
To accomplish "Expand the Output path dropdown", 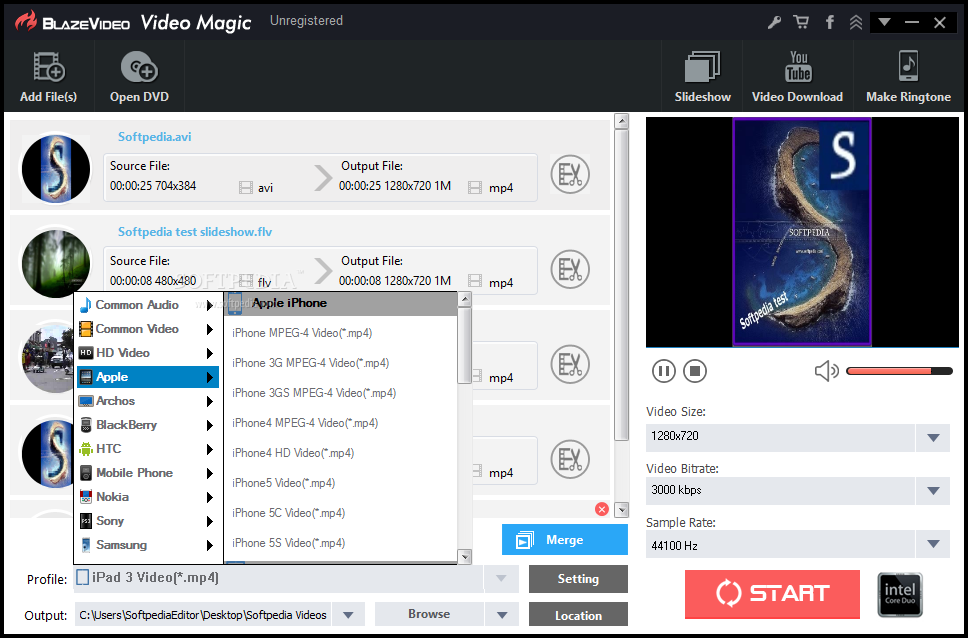I will pos(348,615).
